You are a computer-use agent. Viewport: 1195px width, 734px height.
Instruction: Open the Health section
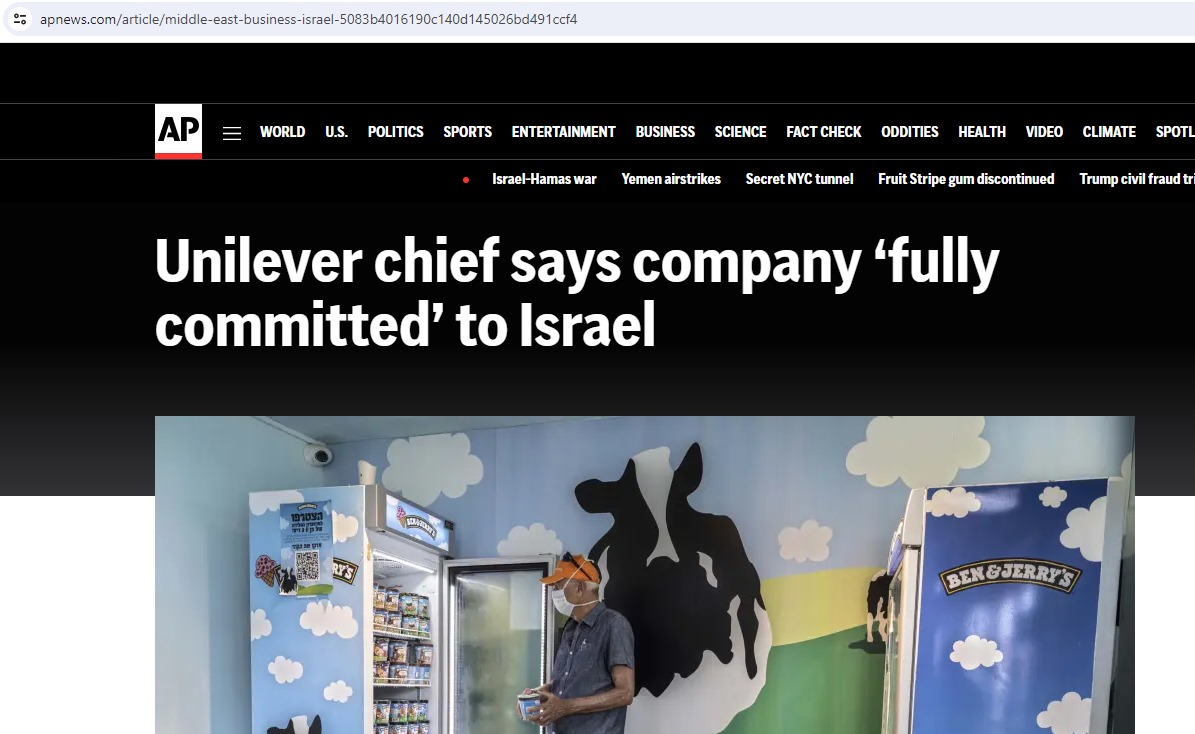(982, 132)
